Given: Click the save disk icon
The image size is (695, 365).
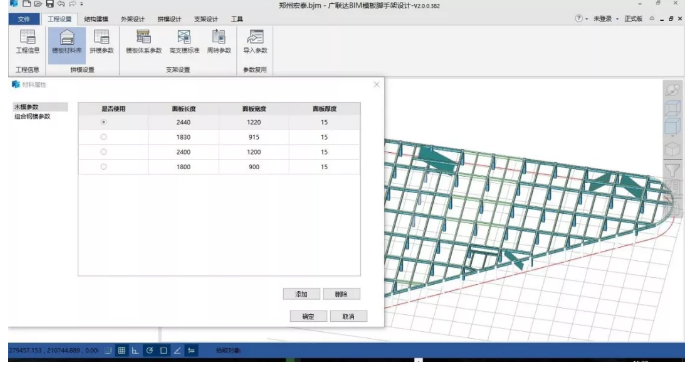Looking at the screenshot, I should click(x=50, y=4).
